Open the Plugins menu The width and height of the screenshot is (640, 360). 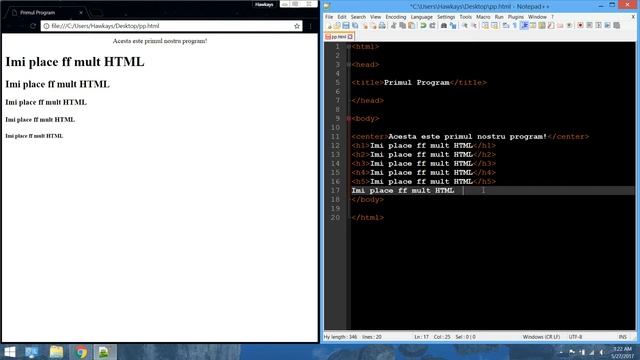[x=516, y=17]
